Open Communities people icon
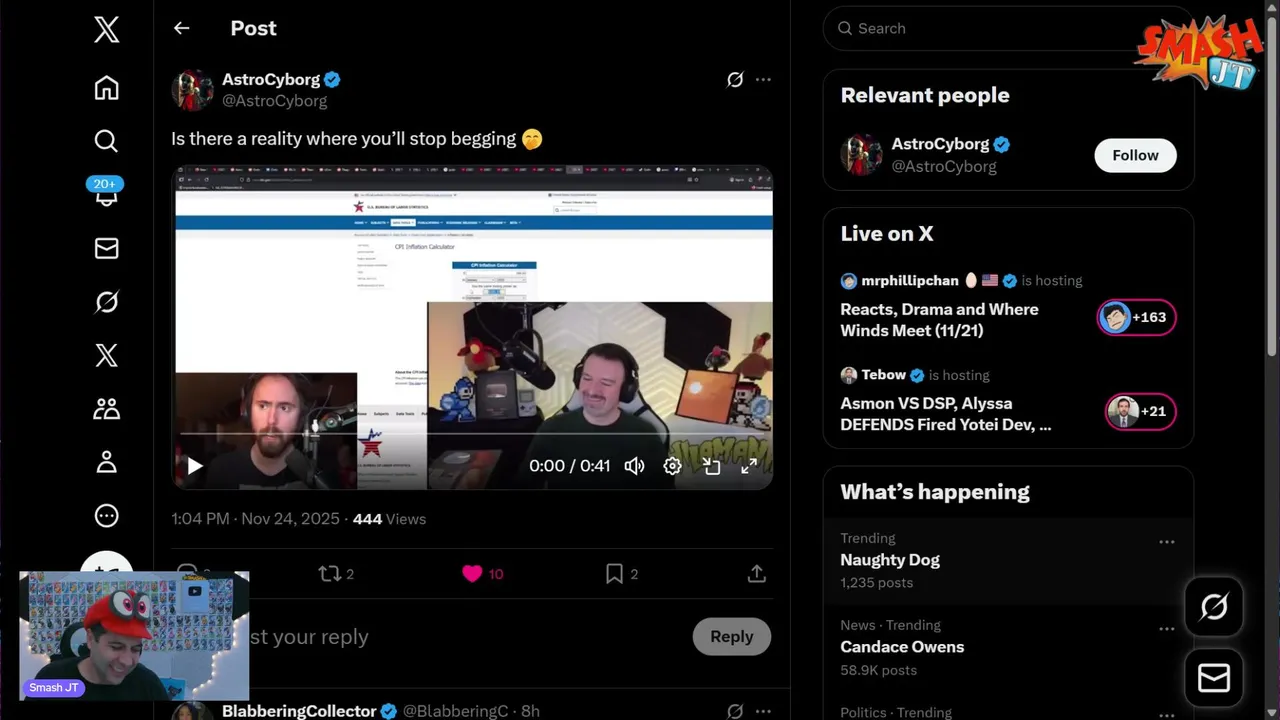Screen dimensions: 1280x720 click(x=106, y=408)
